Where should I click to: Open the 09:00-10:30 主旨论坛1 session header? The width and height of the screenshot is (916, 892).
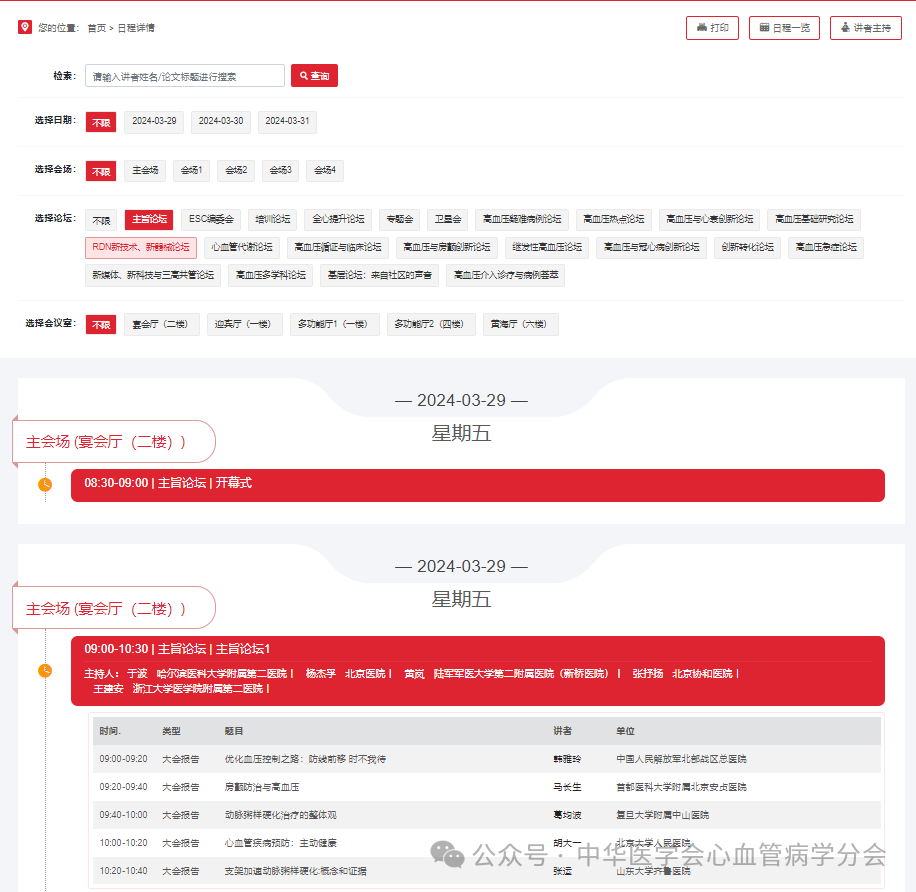click(x=477, y=671)
